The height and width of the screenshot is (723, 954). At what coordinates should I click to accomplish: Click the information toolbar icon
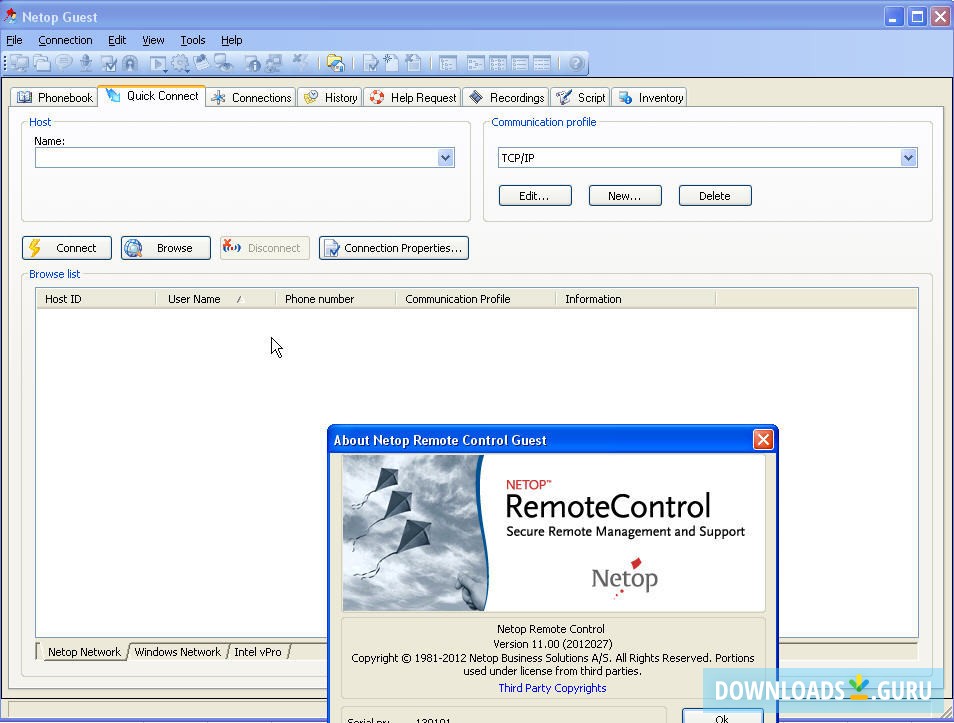point(255,63)
